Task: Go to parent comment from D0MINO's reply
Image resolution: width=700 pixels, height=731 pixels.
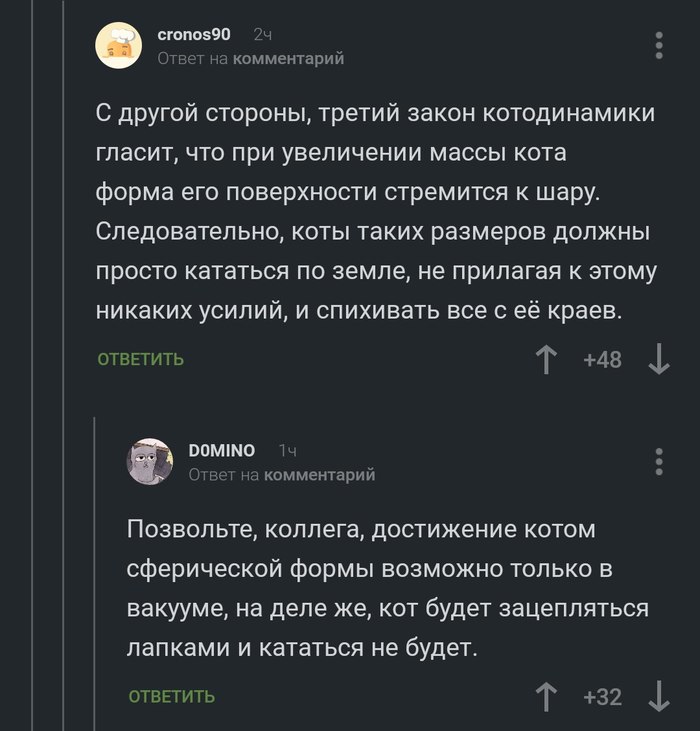Action: pyautogui.click(x=319, y=475)
